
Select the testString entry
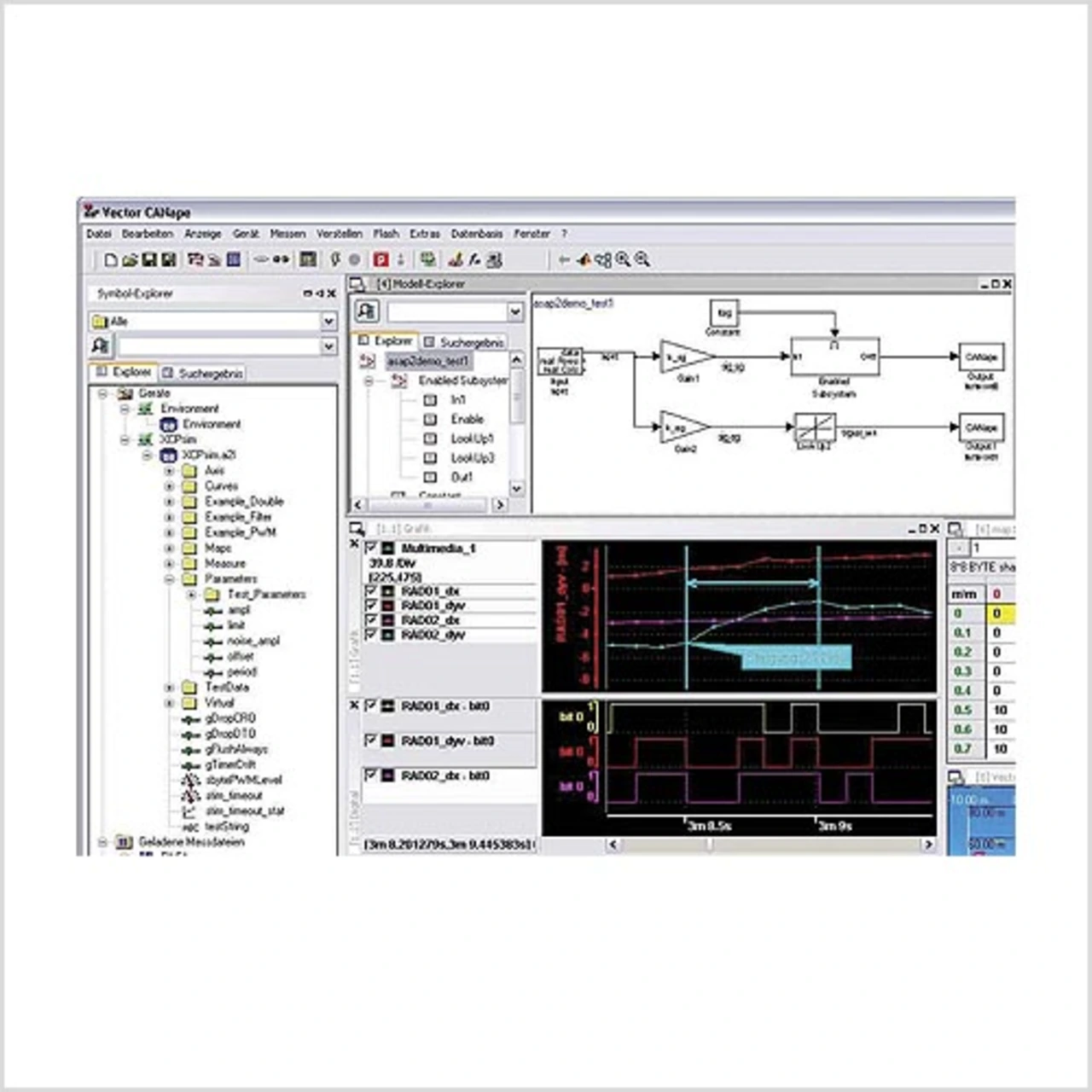point(227,827)
